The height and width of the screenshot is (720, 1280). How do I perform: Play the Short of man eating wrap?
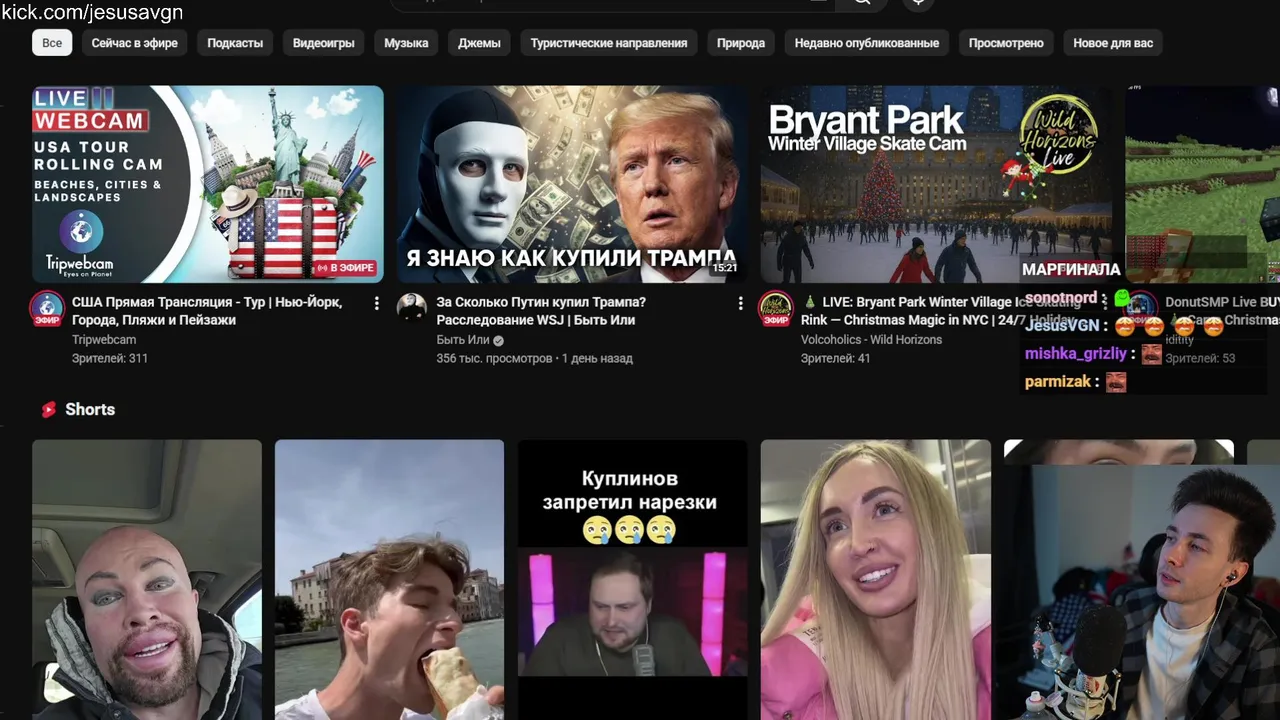tap(390, 580)
